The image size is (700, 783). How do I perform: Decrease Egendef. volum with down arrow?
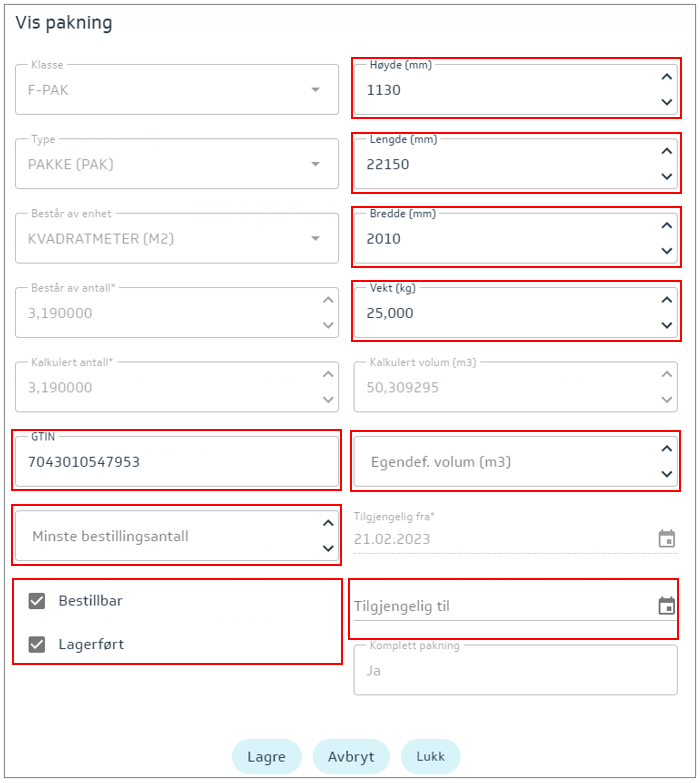[667, 475]
